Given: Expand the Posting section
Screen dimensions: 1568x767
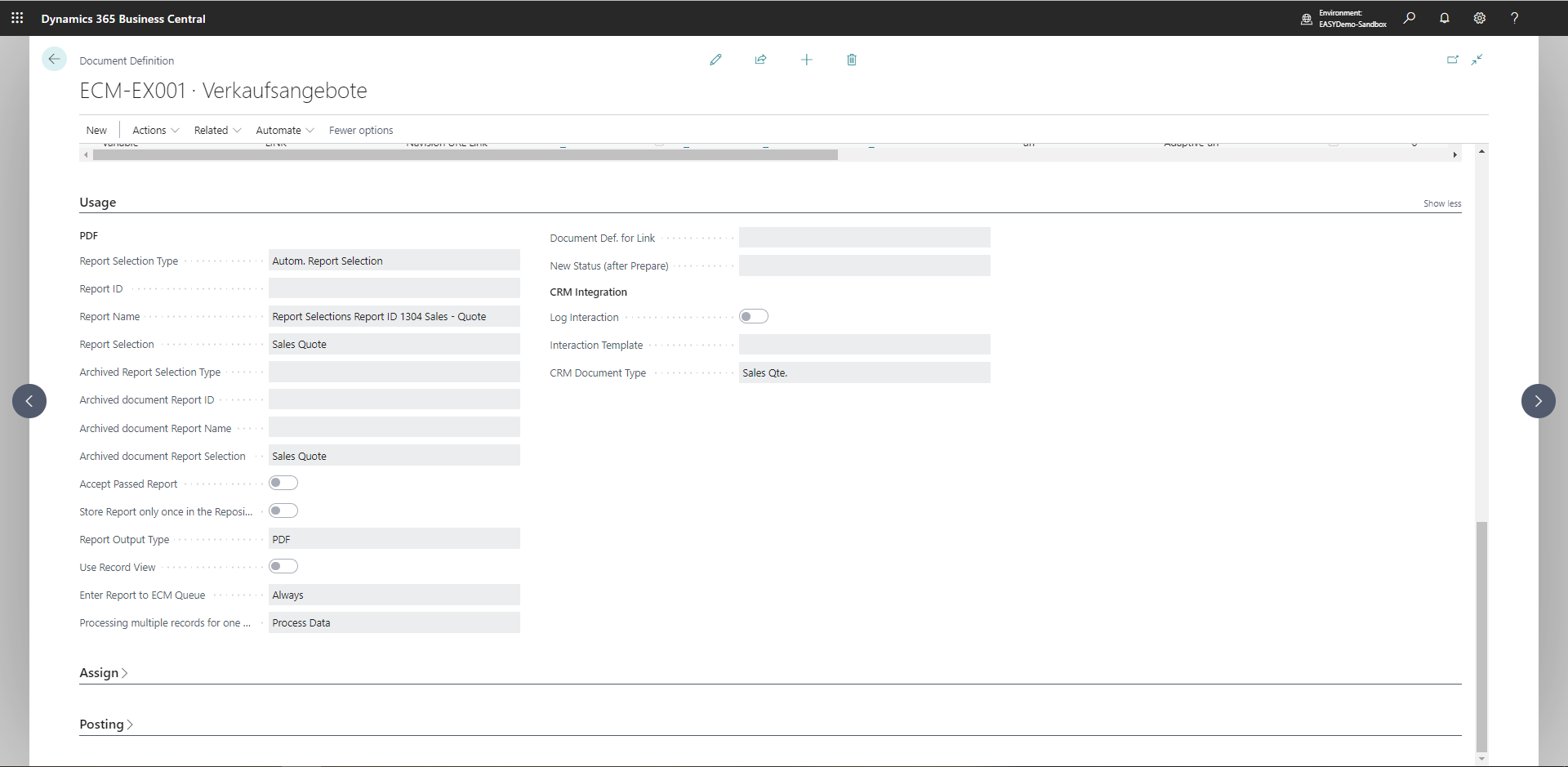Looking at the screenshot, I should [105, 725].
